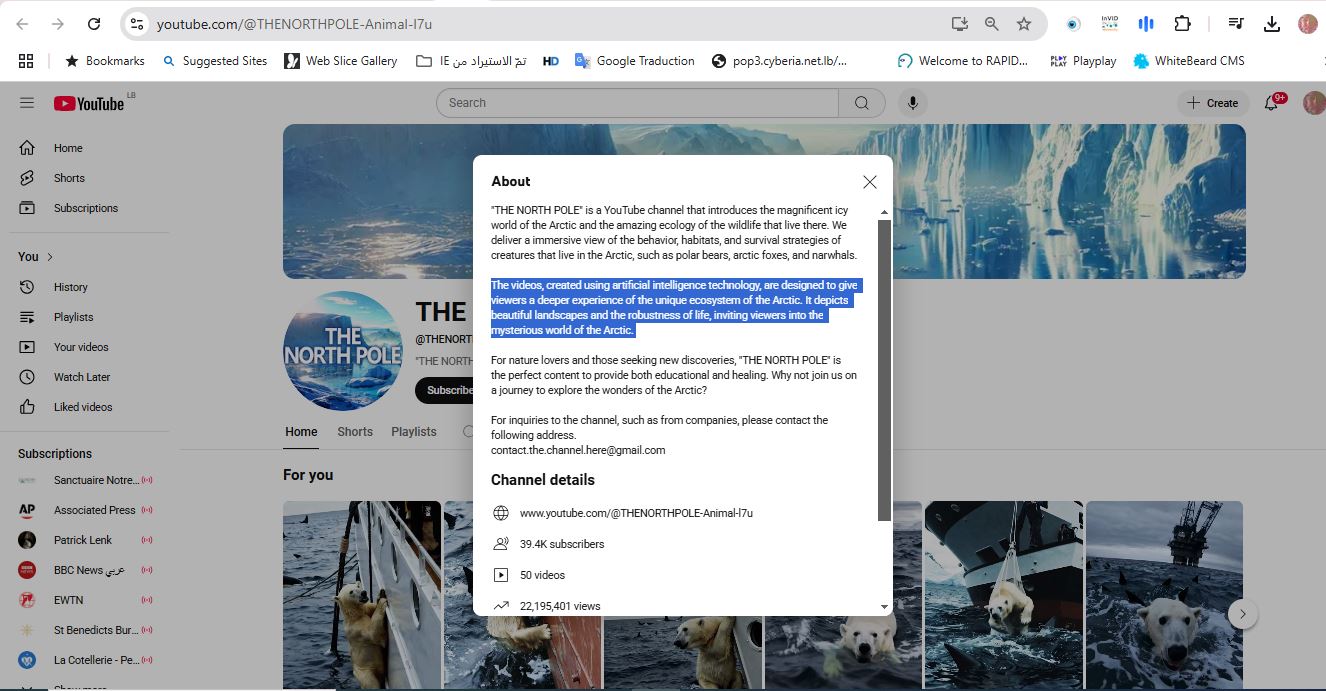Open the YouTube hamburger guide menu
Screen dimensions: 1326x691
[27, 103]
